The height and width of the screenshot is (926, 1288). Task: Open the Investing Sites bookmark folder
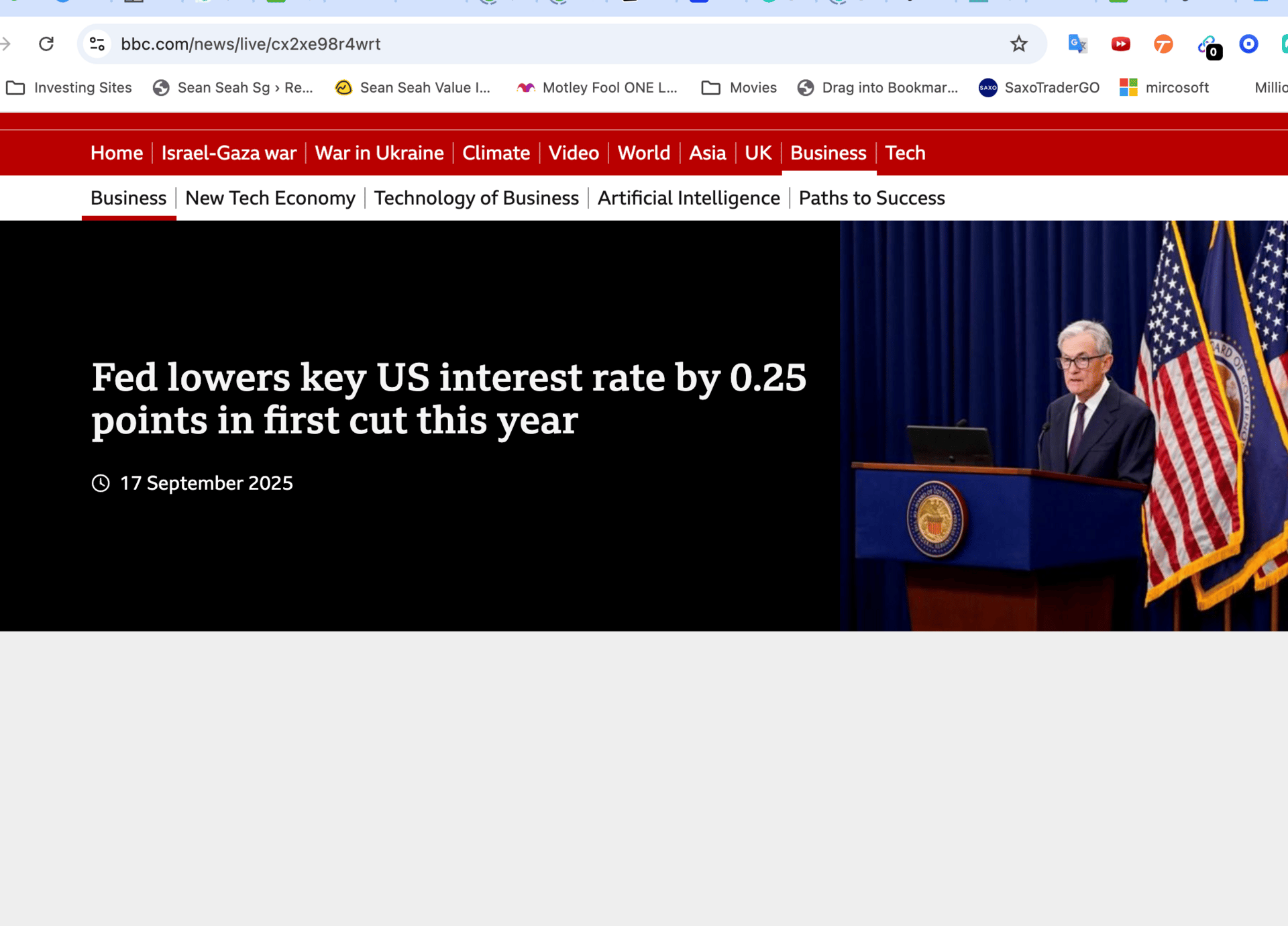[x=69, y=88]
